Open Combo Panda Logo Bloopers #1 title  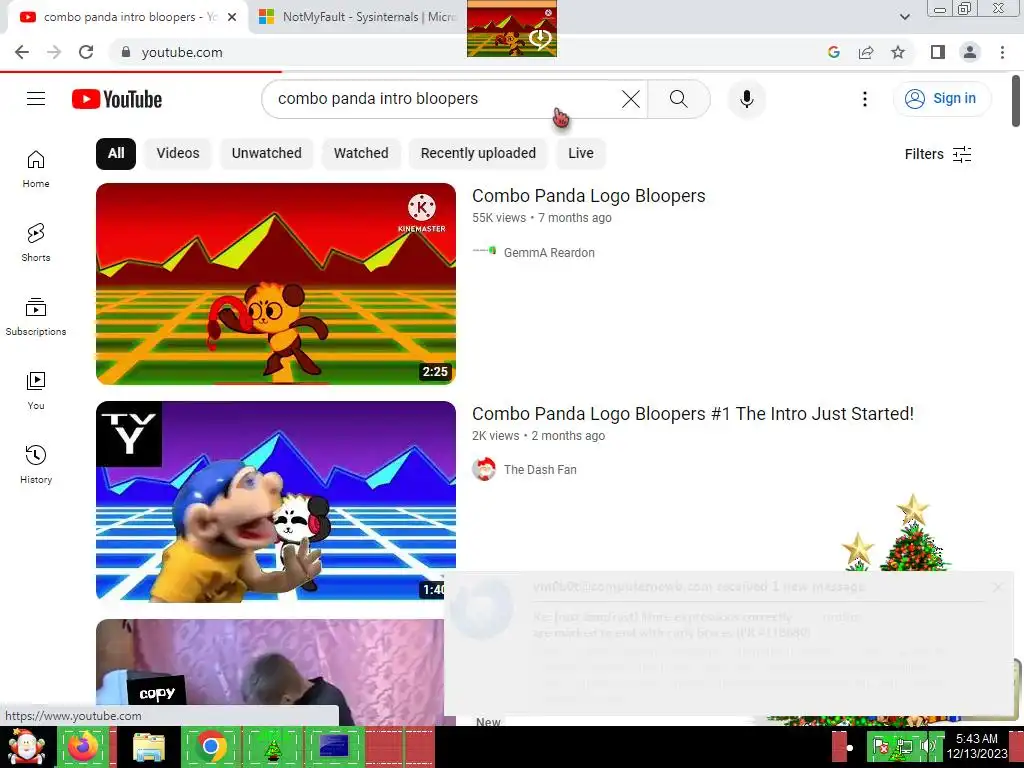click(x=693, y=414)
